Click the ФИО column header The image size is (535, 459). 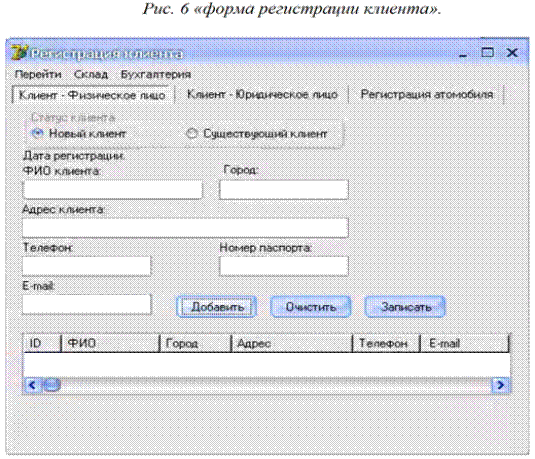[x=111, y=343]
